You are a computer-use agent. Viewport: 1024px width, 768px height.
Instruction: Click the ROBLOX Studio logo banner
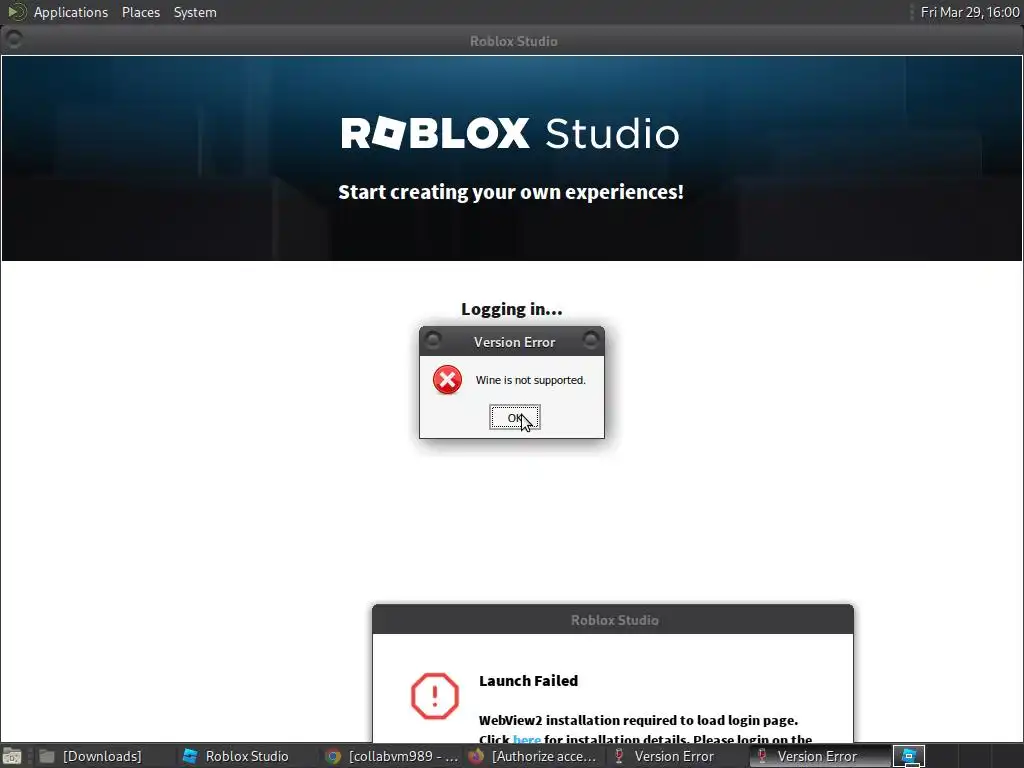(510, 133)
